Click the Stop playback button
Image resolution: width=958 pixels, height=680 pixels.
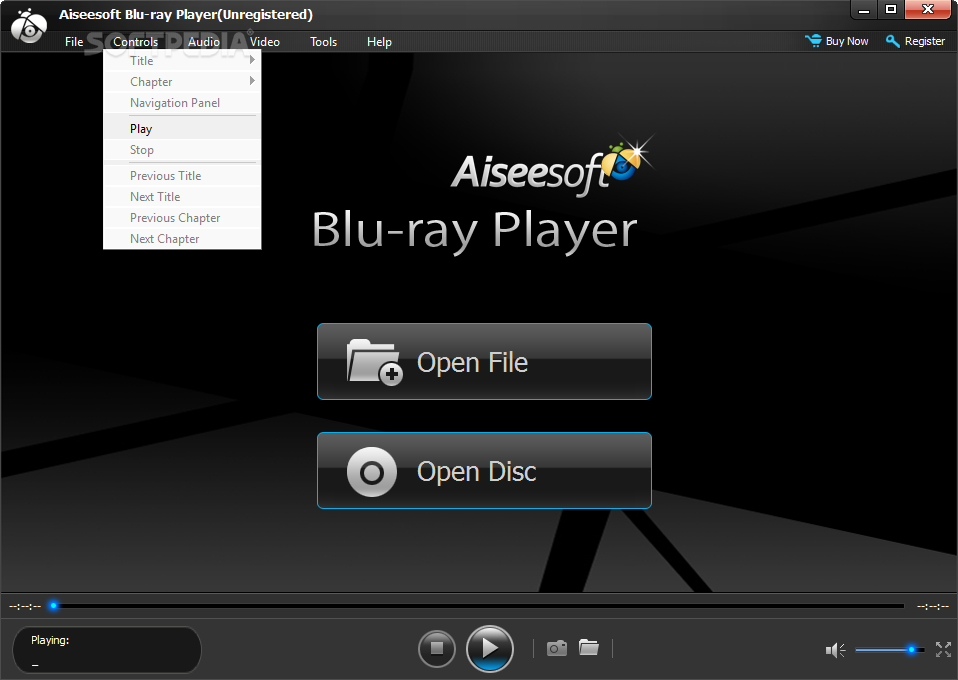(437, 648)
